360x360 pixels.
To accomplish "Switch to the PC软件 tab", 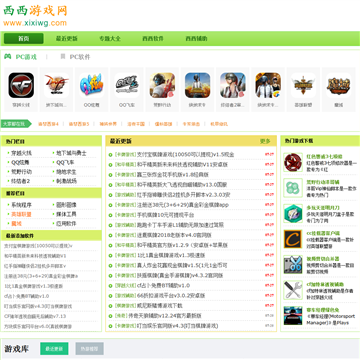I will coord(80,57).
